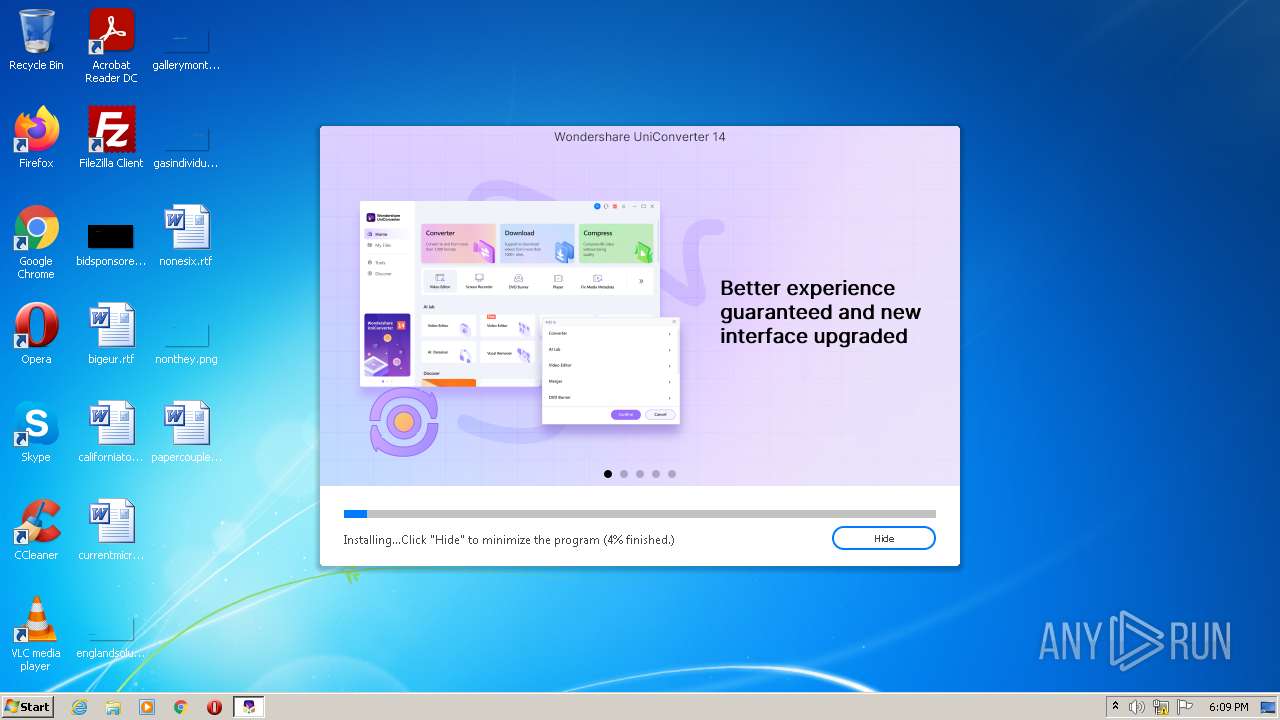Select the FileZilla Client desktop icon
This screenshot has width=1280, height=720.
pos(111,138)
